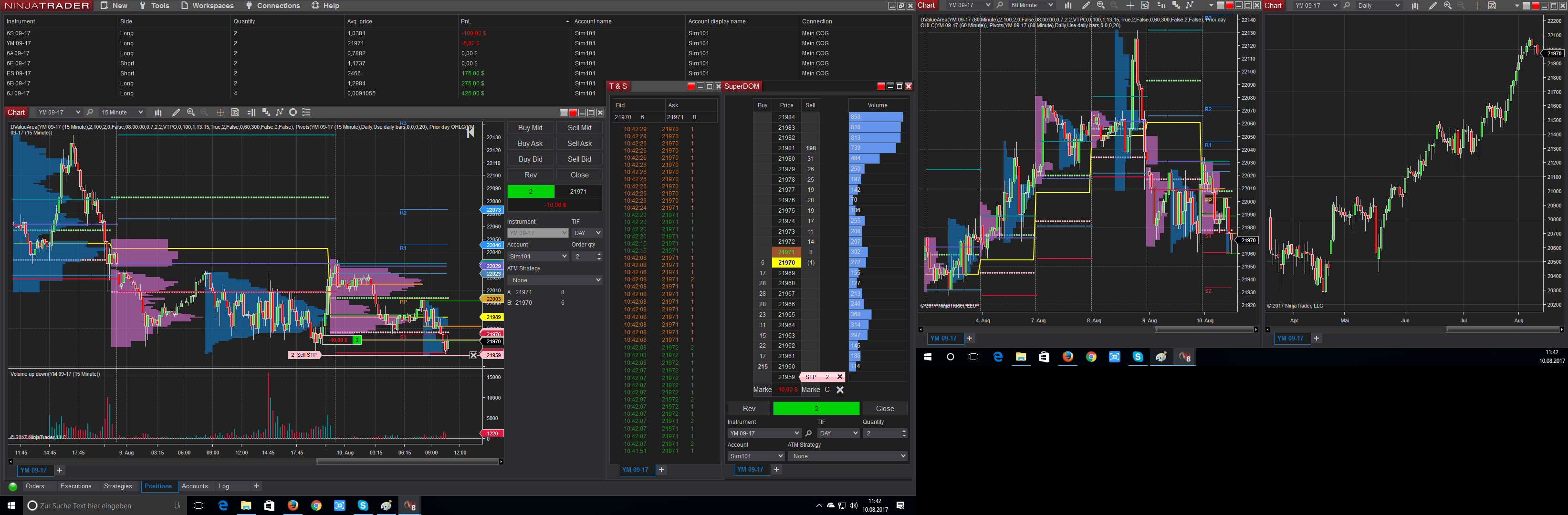Open Data Box icon in 15 Minute chart toolbar
Image resolution: width=1568 pixels, height=515 pixels.
pyautogui.click(x=236, y=113)
